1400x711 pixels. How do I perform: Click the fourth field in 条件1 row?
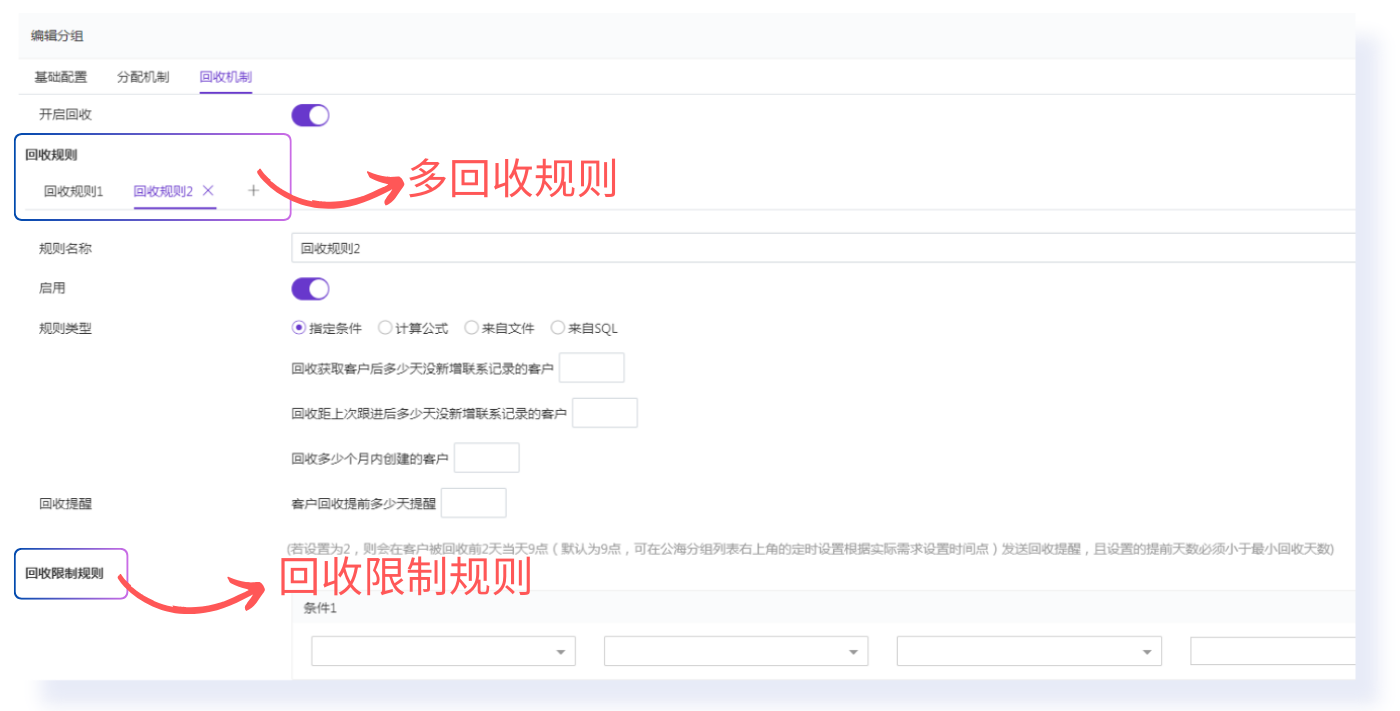(x=1273, y=651)
